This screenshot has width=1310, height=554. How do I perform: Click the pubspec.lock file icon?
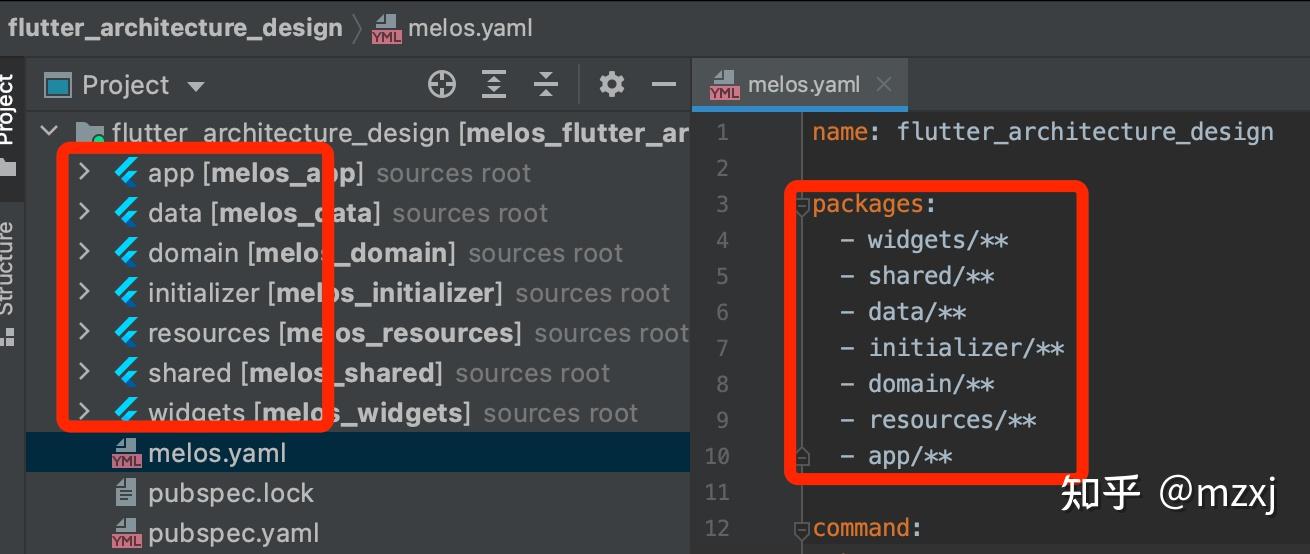pyautogui.click(x=127, y=493)
